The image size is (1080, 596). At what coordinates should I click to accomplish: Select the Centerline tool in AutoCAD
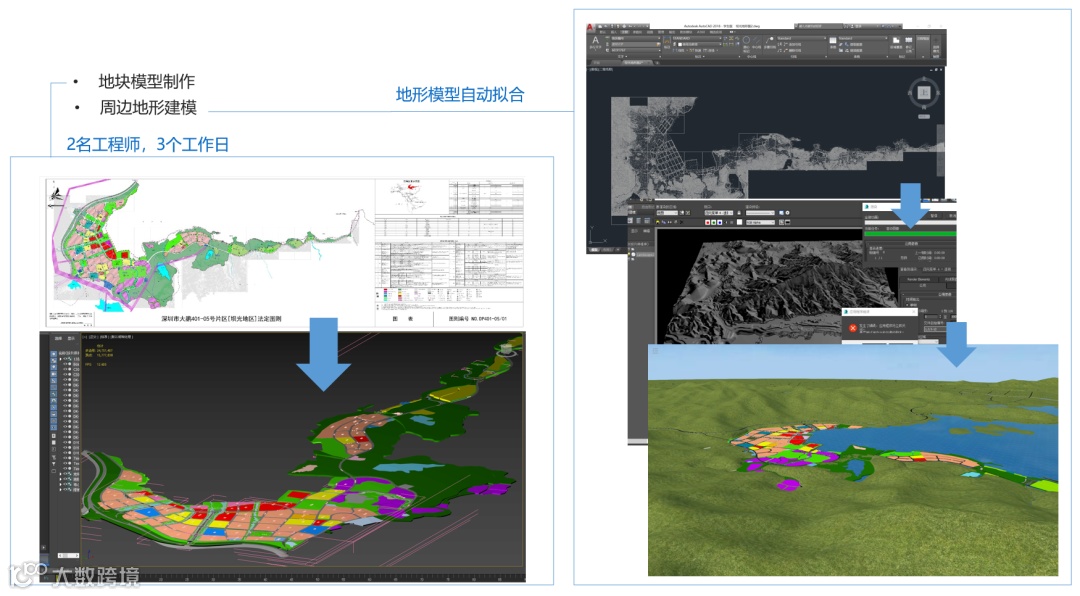pyautogui.click(x=756, y=41)
